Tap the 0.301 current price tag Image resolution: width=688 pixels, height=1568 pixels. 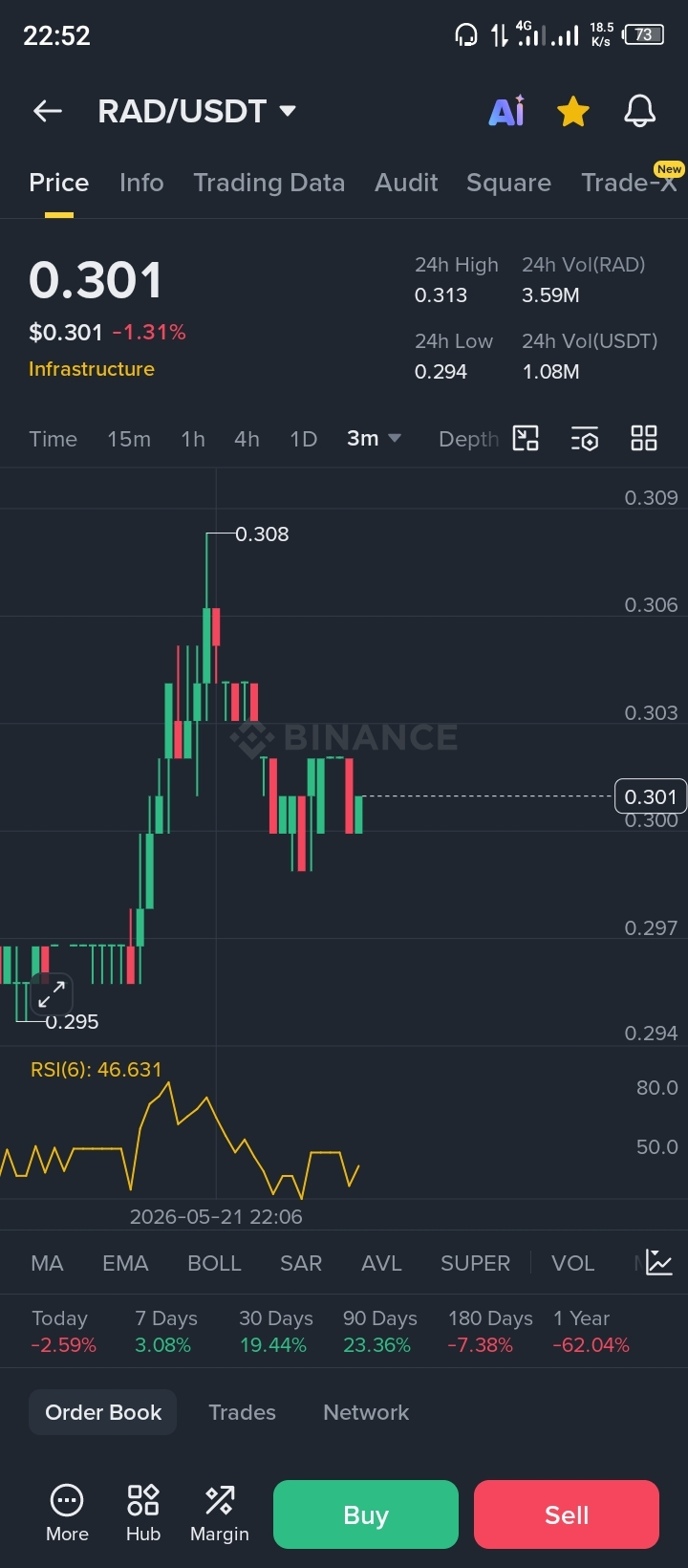coord(650,796)
